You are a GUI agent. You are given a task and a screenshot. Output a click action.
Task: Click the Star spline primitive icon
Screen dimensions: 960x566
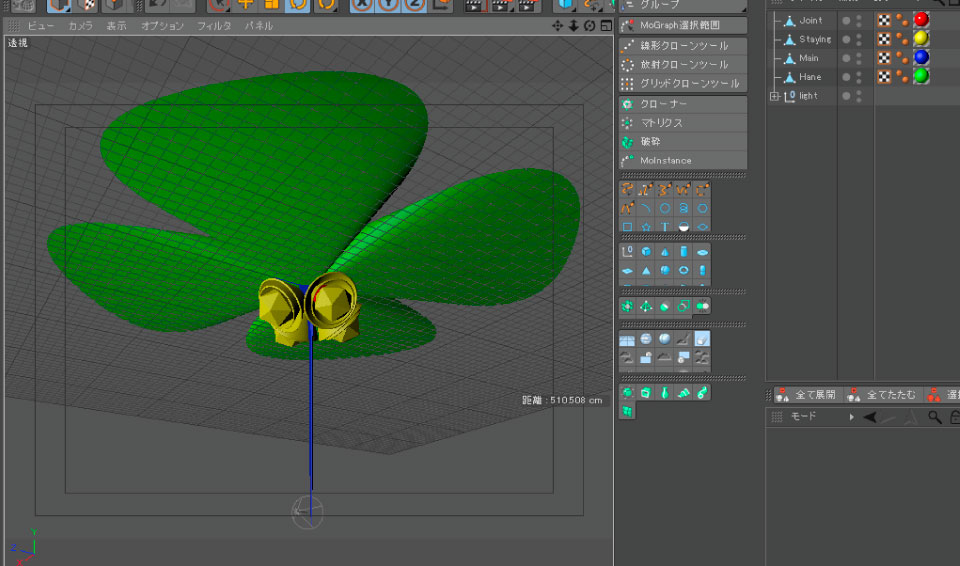click(646, 226)
